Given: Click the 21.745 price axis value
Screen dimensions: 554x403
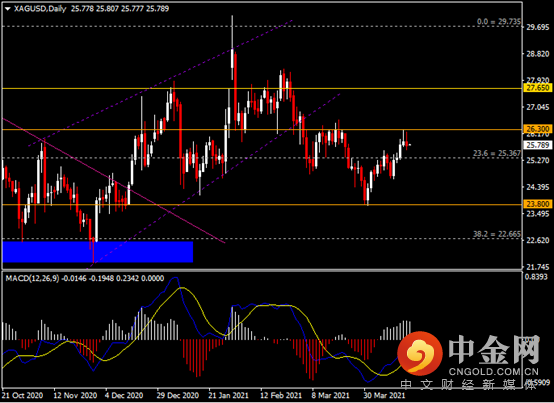Looking at the screenshot, I should (x=538, y=267).
